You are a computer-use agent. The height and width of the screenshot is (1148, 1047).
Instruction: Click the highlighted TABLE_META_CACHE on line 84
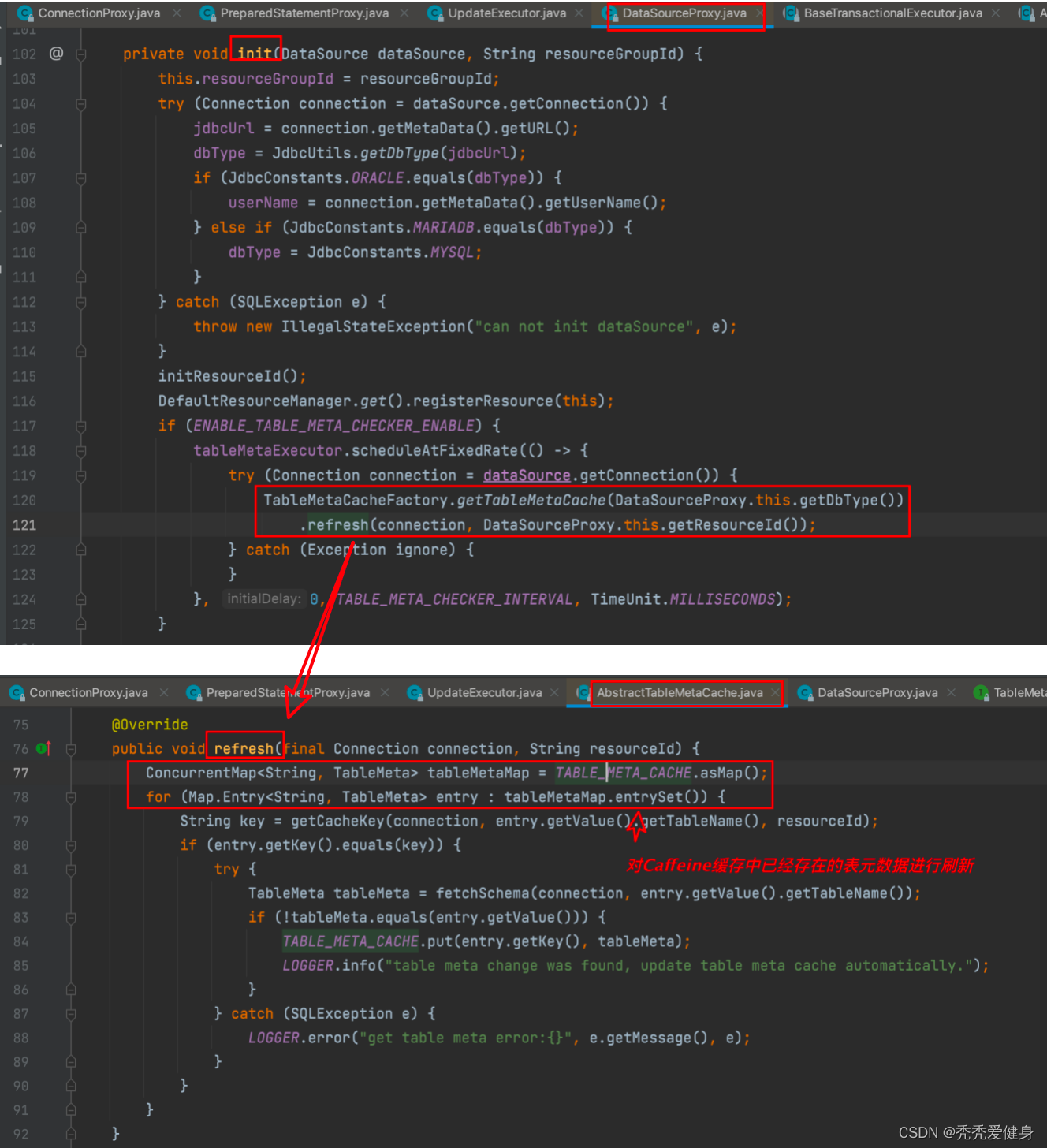pyautogui.click(x=351, y=941)
